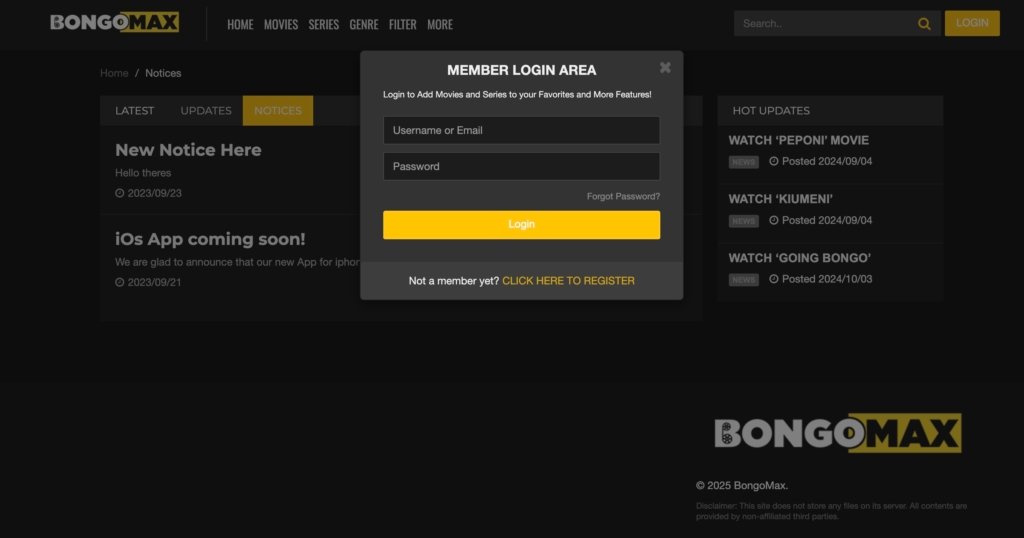Focus the Password field

521,166
